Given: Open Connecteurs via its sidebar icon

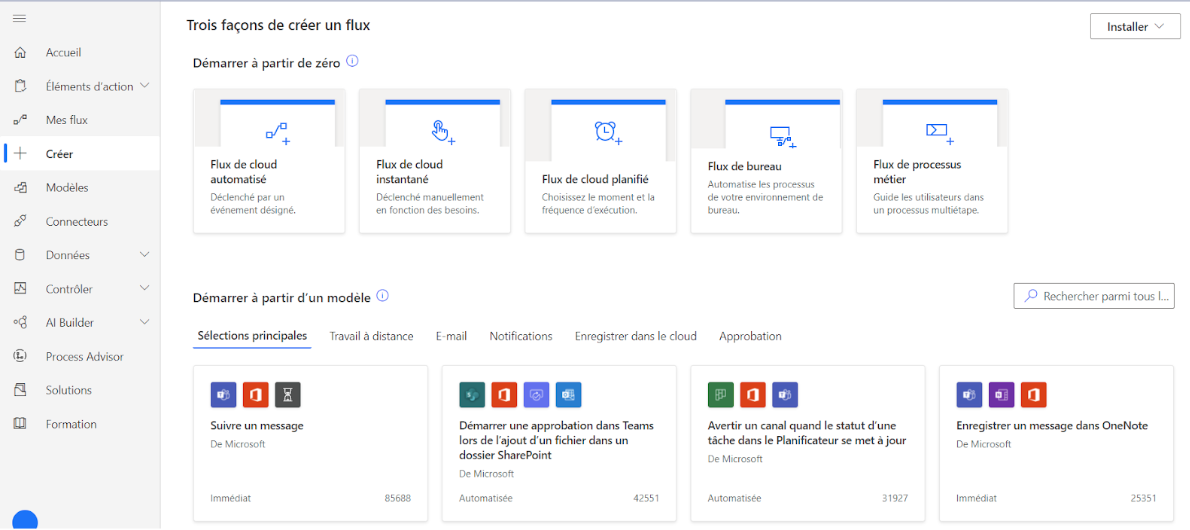Looking at the screenshot, I should point(20,221).
